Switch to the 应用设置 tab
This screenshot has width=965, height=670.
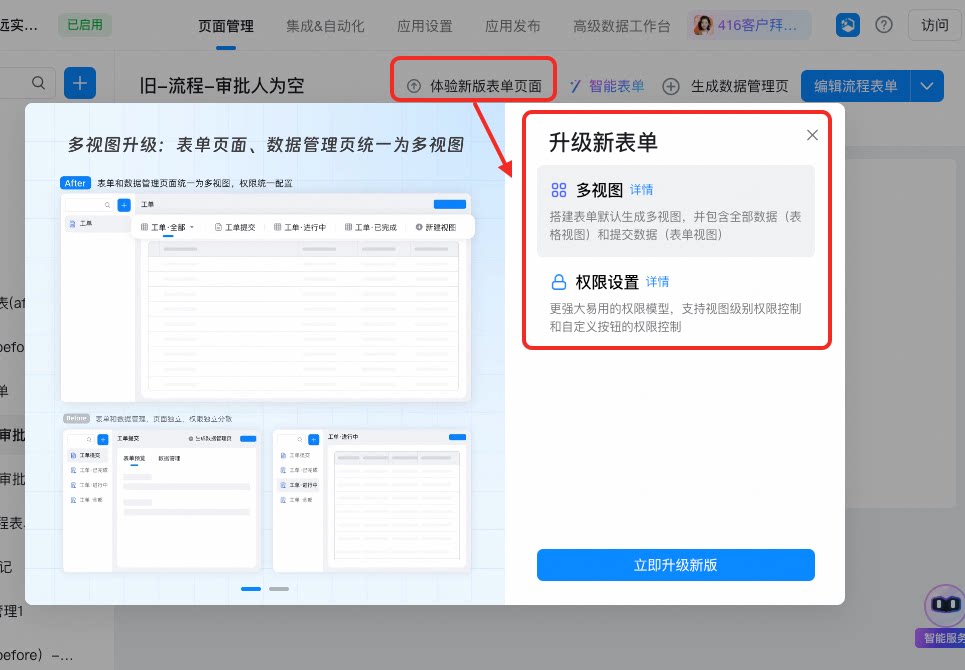(x=425, y=26)
